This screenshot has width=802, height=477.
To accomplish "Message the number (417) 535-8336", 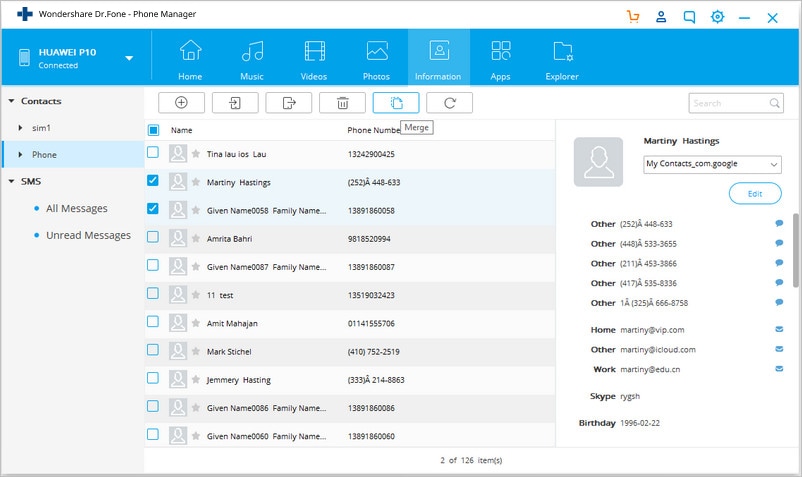I will pos(779,282).
